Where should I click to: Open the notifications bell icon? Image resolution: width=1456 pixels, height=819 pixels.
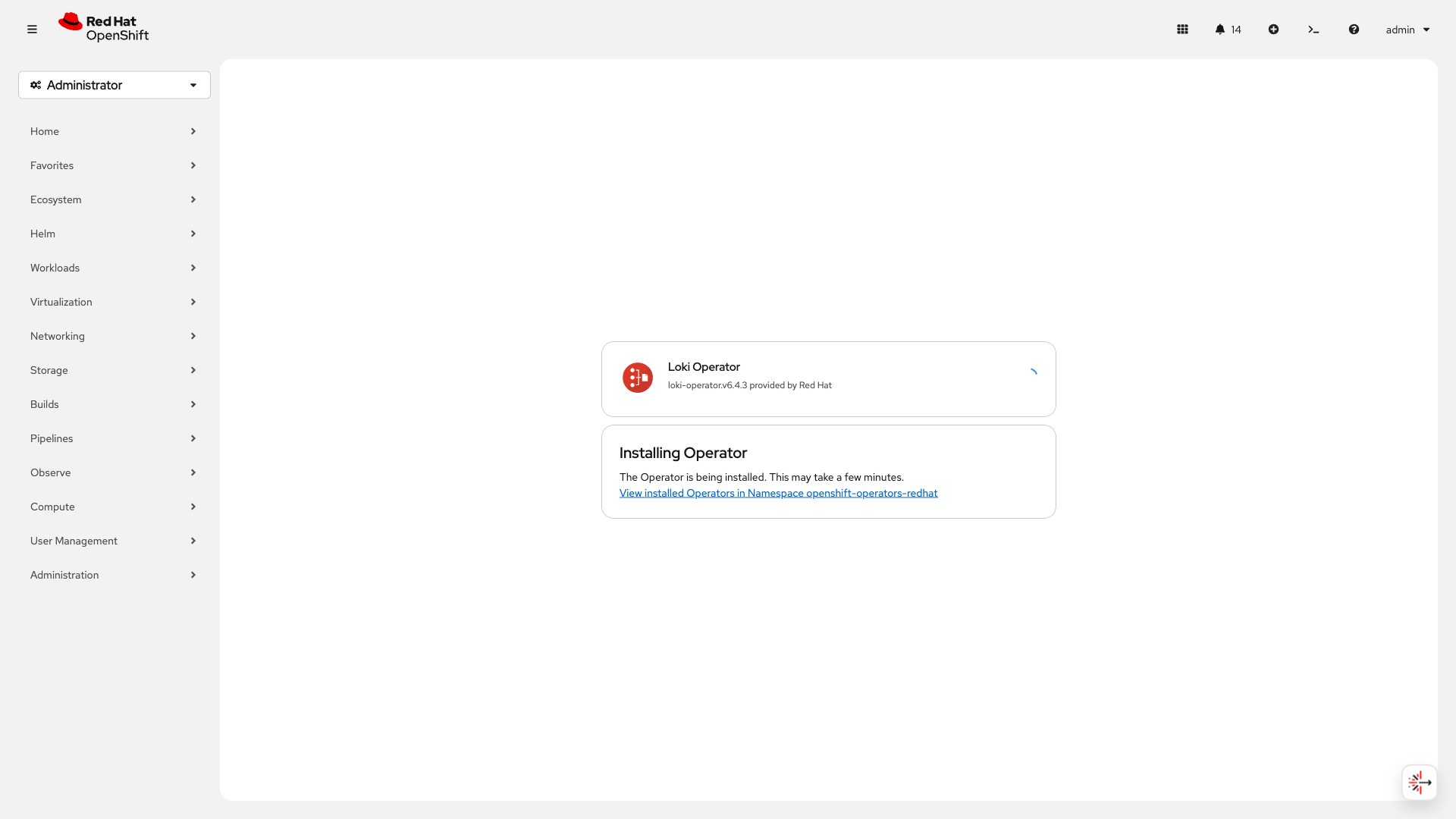[x=1220, y=30]
